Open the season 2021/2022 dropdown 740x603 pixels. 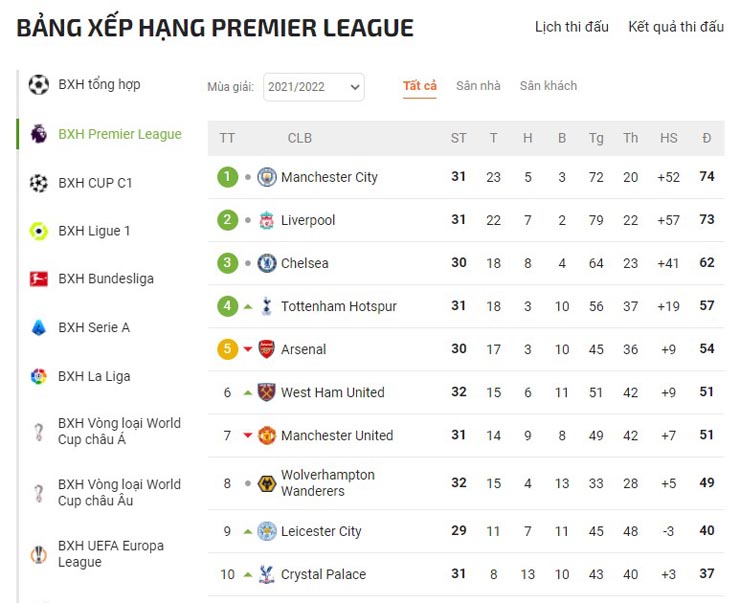(x=313, y=87)
